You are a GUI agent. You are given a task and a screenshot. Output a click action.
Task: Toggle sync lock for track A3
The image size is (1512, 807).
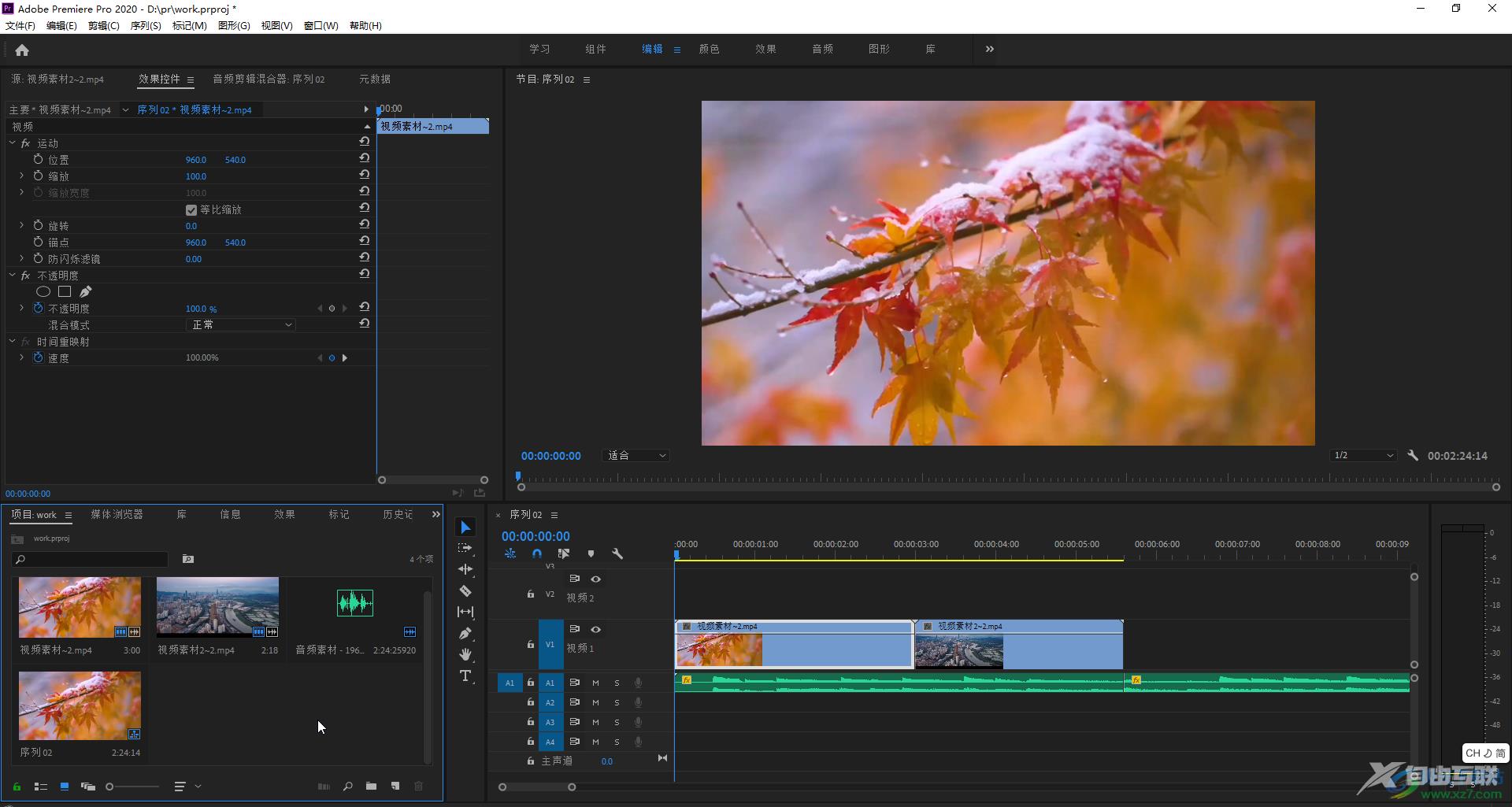pos(575,722)
